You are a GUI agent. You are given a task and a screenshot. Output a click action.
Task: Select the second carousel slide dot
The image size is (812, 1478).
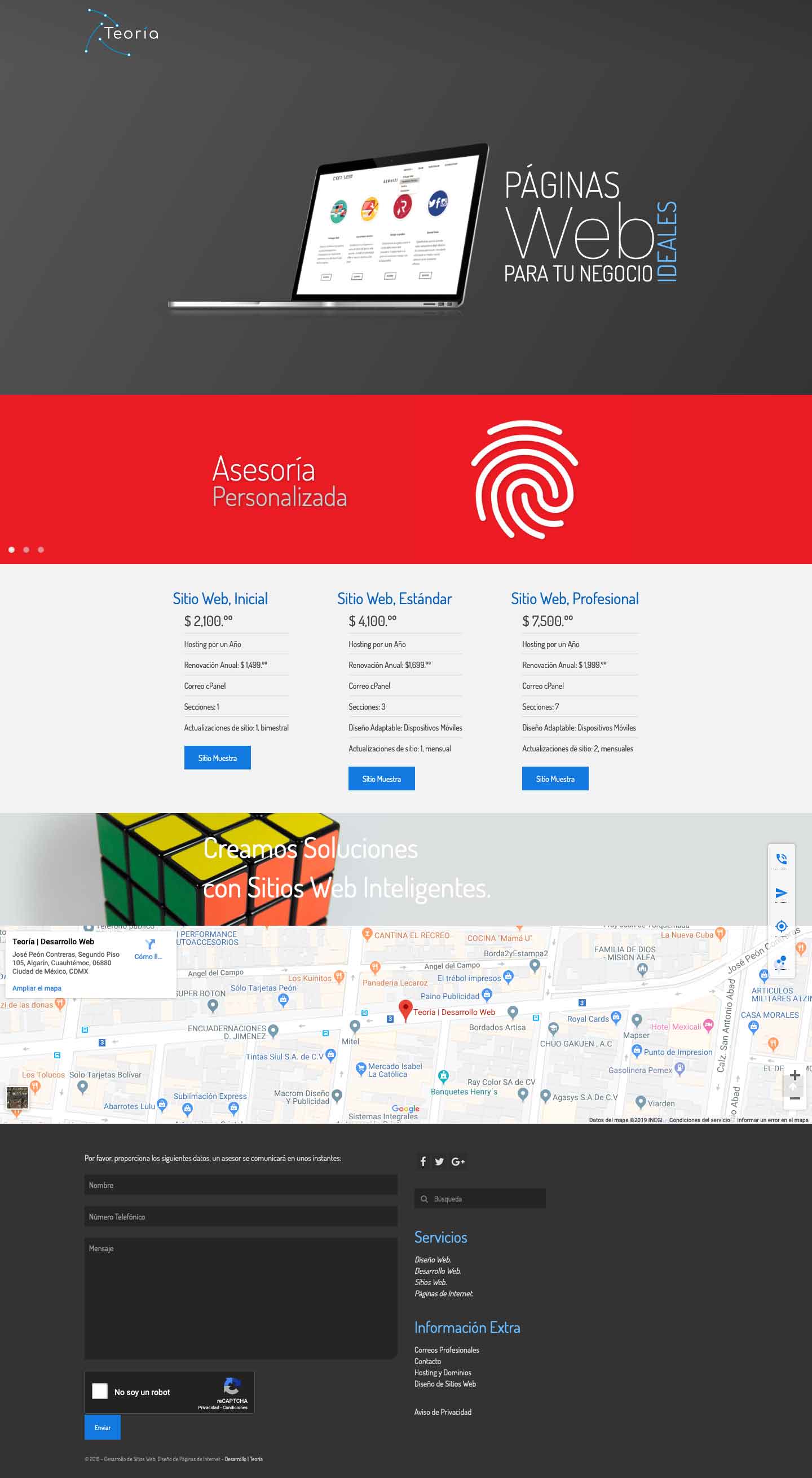coord(27,549)
